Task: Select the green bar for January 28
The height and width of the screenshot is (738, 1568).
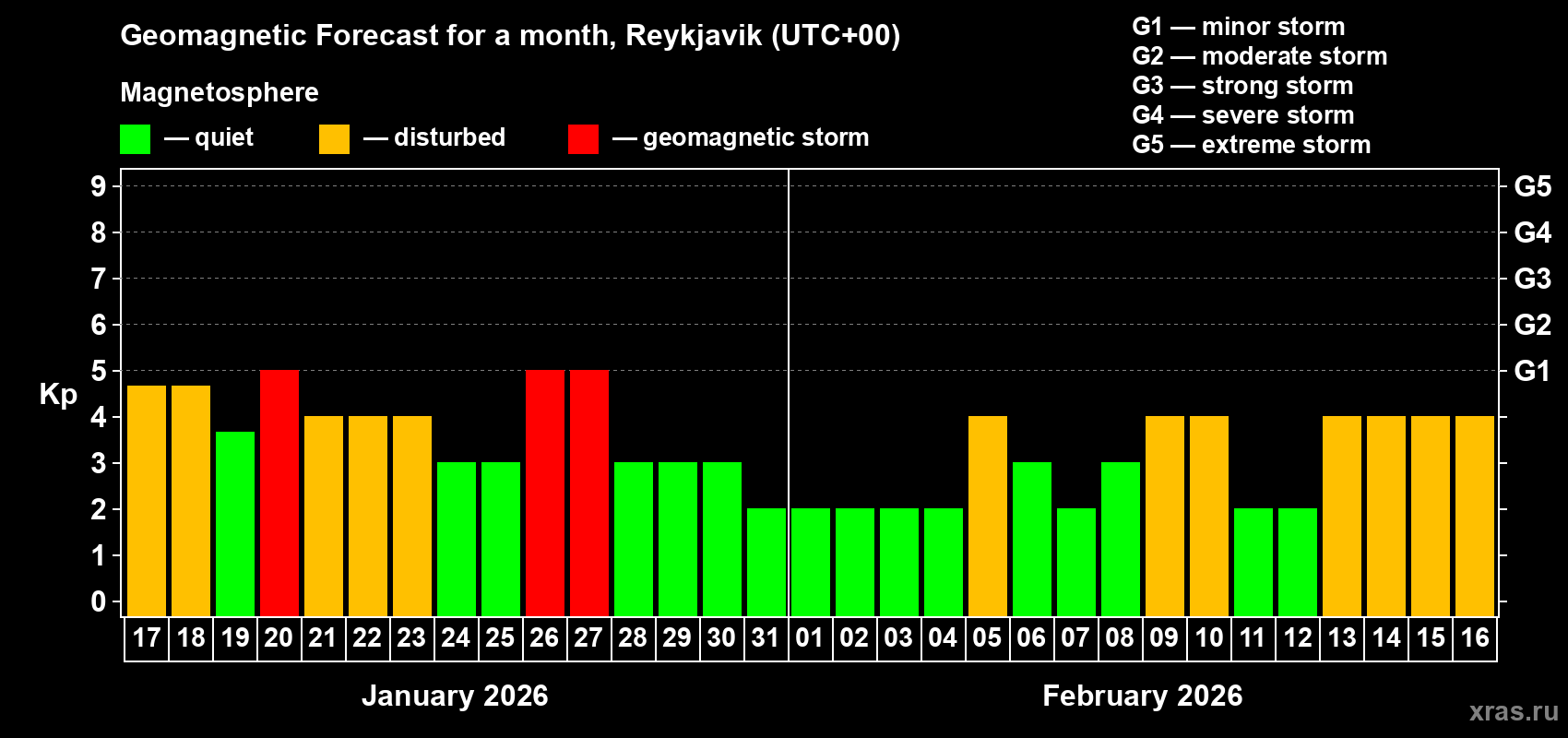Action: [634, 540]
